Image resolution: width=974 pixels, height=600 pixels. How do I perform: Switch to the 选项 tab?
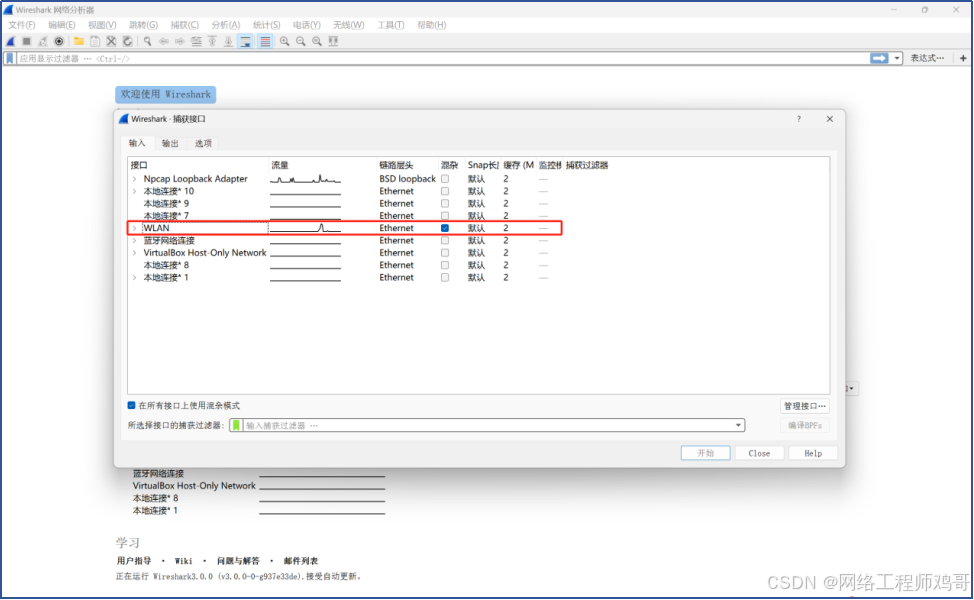click(203, 143)
